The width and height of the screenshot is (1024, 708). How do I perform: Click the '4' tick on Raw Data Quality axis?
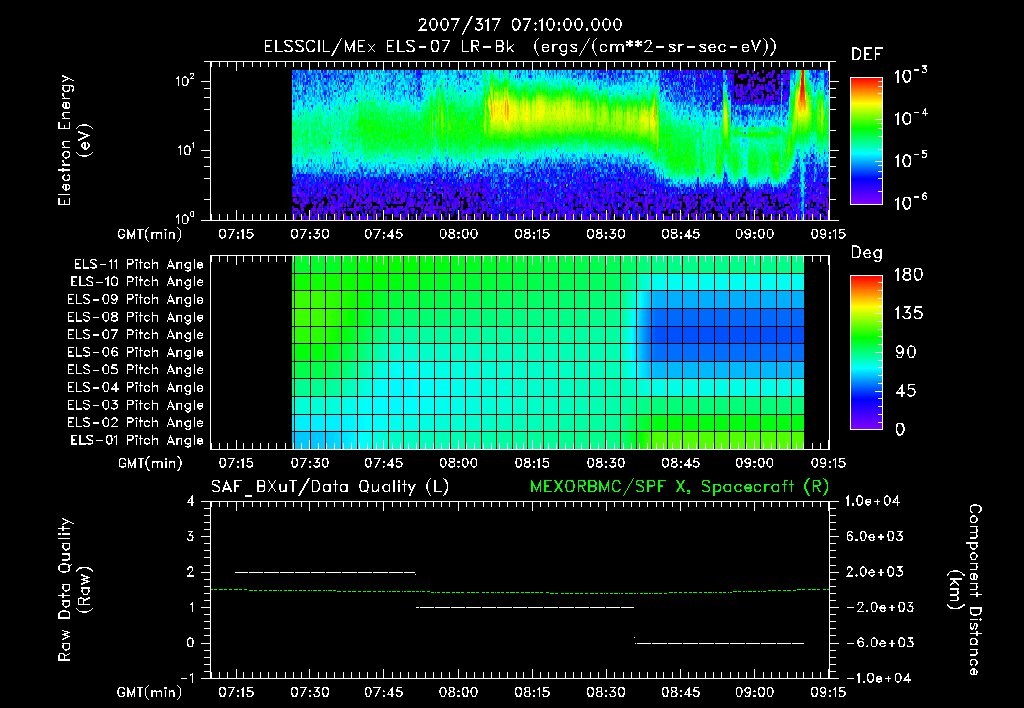coord(190,502)
